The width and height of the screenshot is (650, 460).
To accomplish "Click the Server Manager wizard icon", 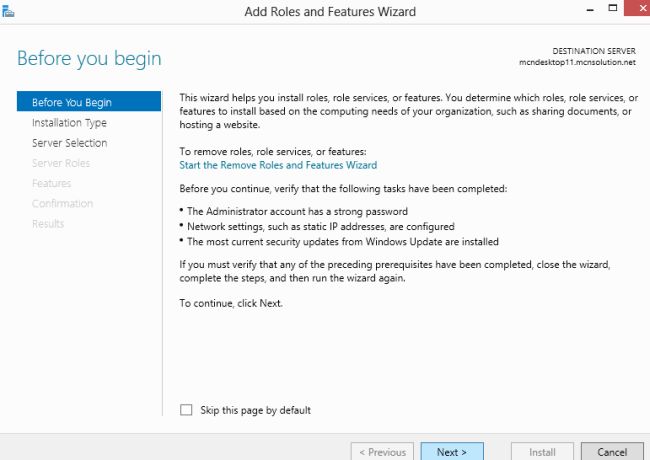I will [9, 11].
